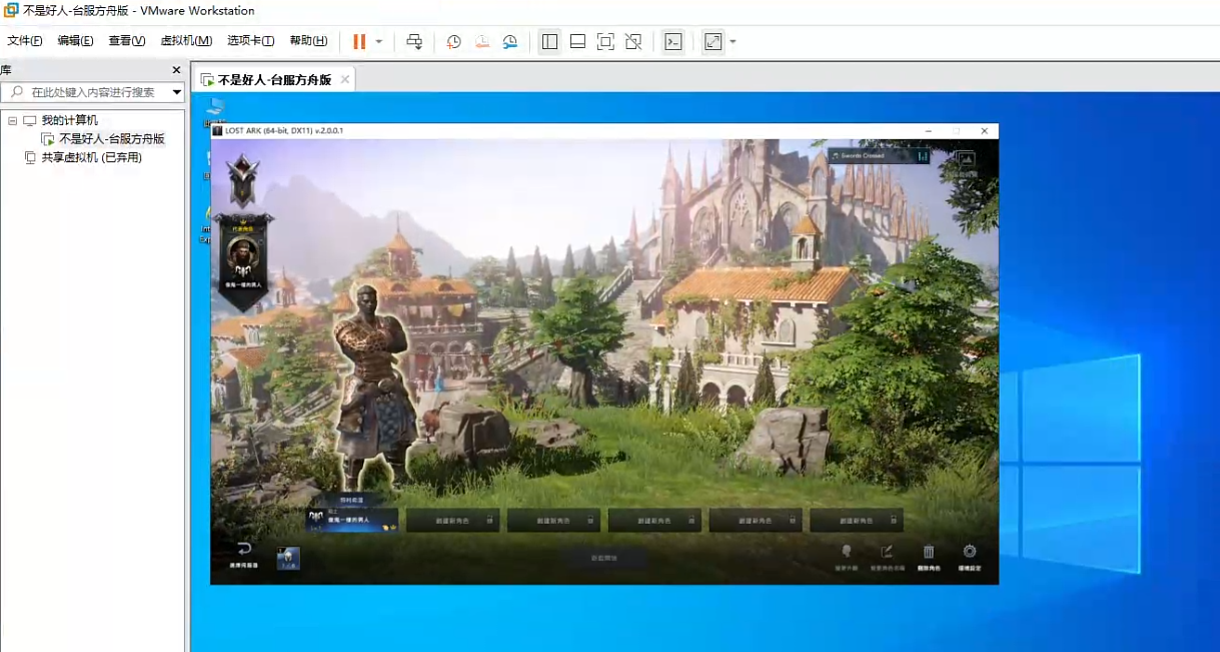
Task: Take a snapshot of the virtual machine
Action: pos(453,42)
